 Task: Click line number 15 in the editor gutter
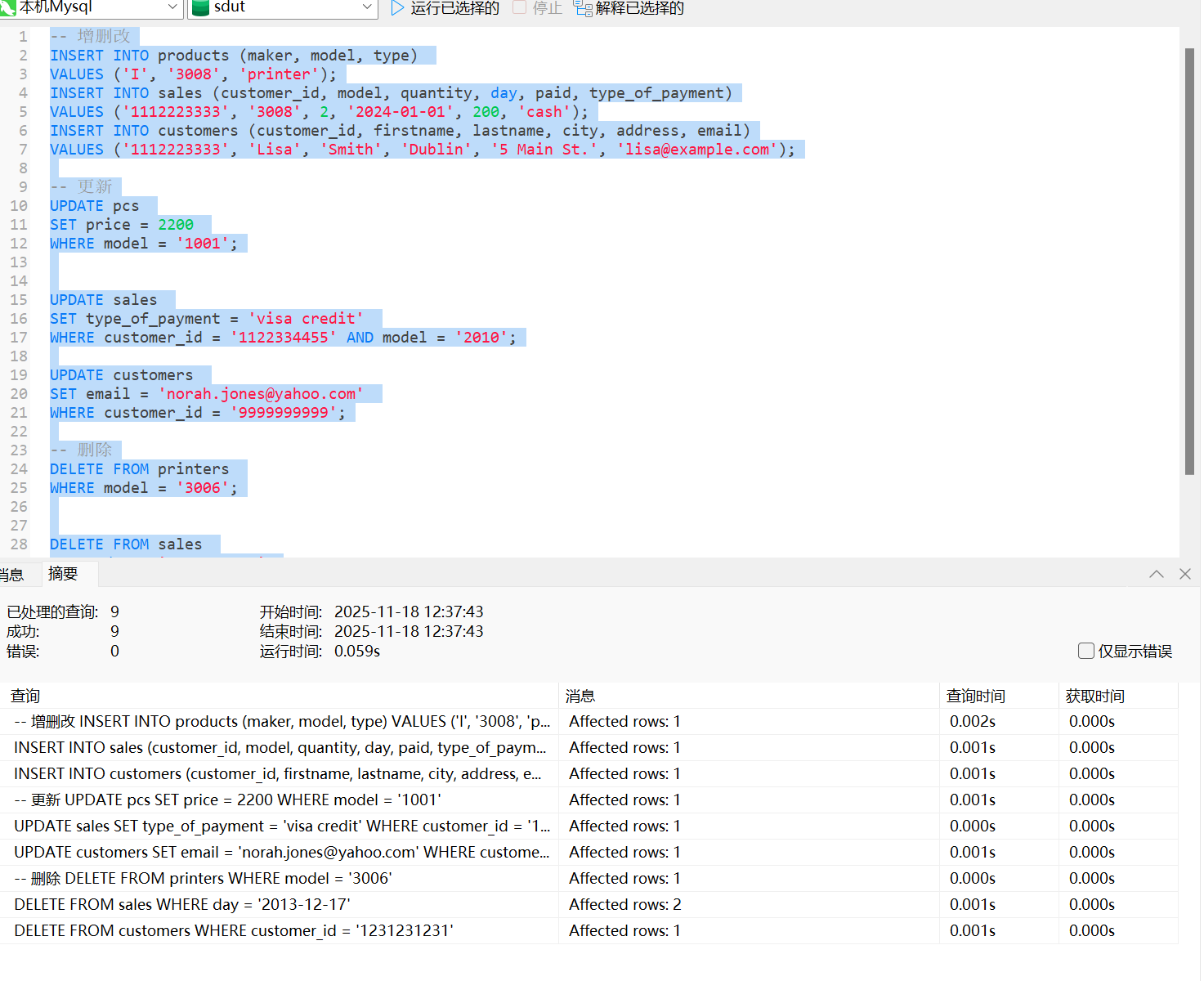pyautogui.click(x=19, y=300)
